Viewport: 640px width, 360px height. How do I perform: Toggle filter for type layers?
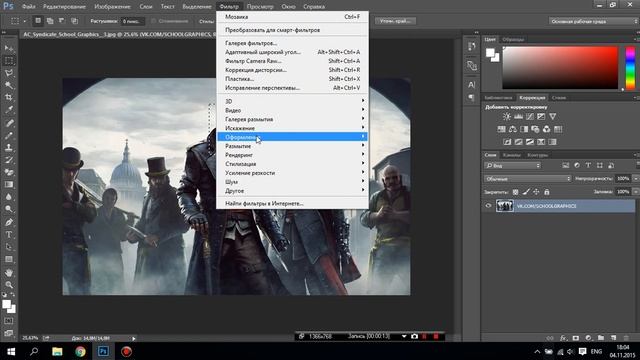[588, 165]
